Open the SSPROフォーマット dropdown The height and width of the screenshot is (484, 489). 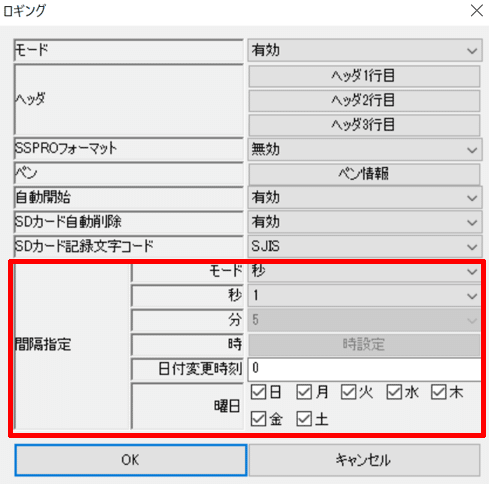(x=365, y=149)
